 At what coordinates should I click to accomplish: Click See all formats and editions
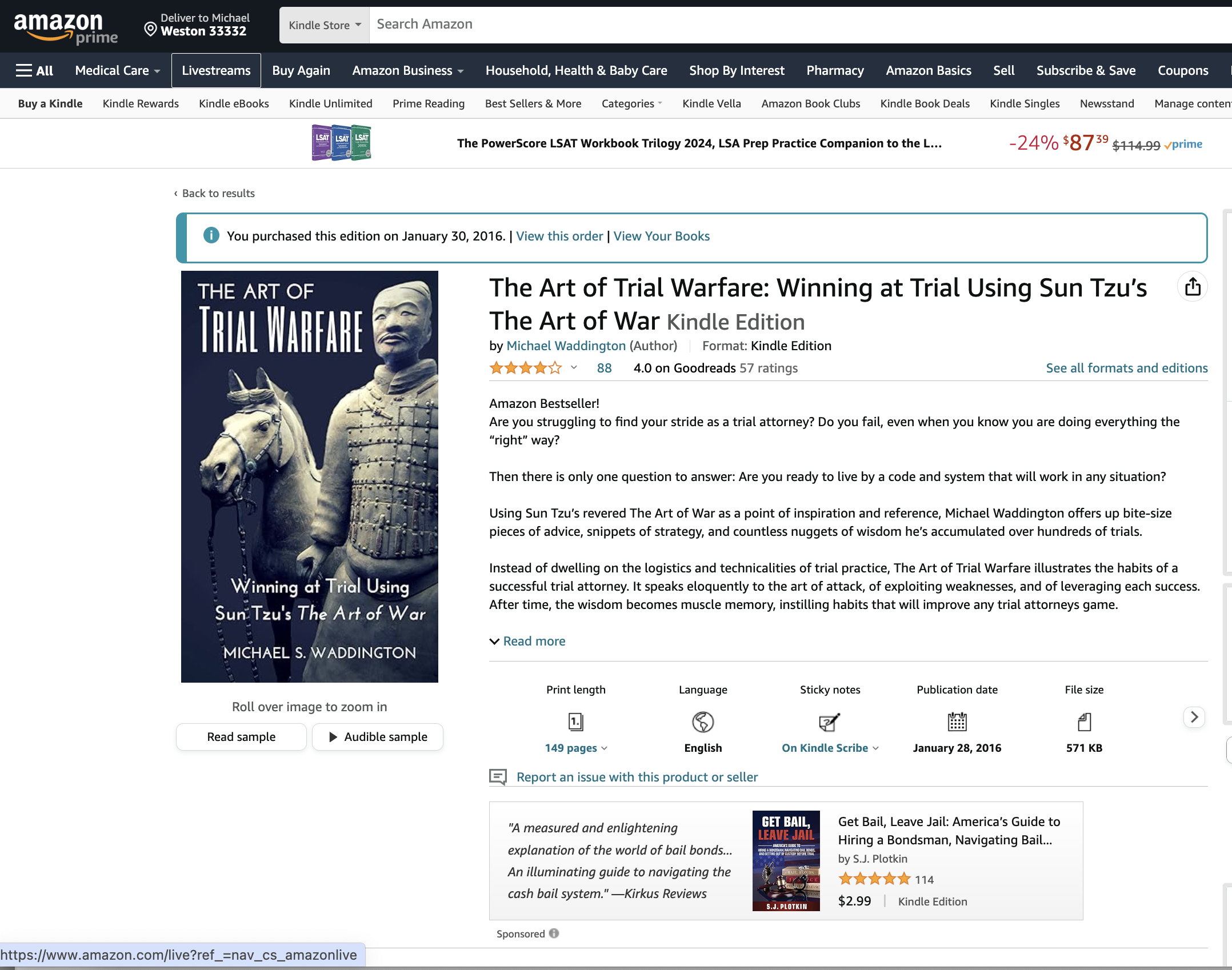1127,368
